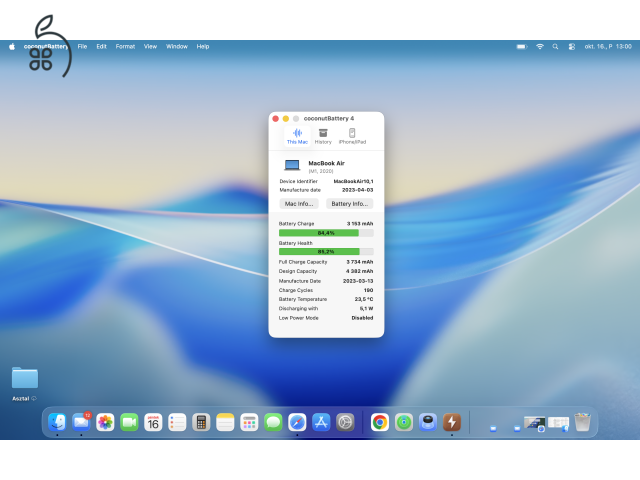Click the 3 734 mAh full charge capacity value

(x=360, y=262)
